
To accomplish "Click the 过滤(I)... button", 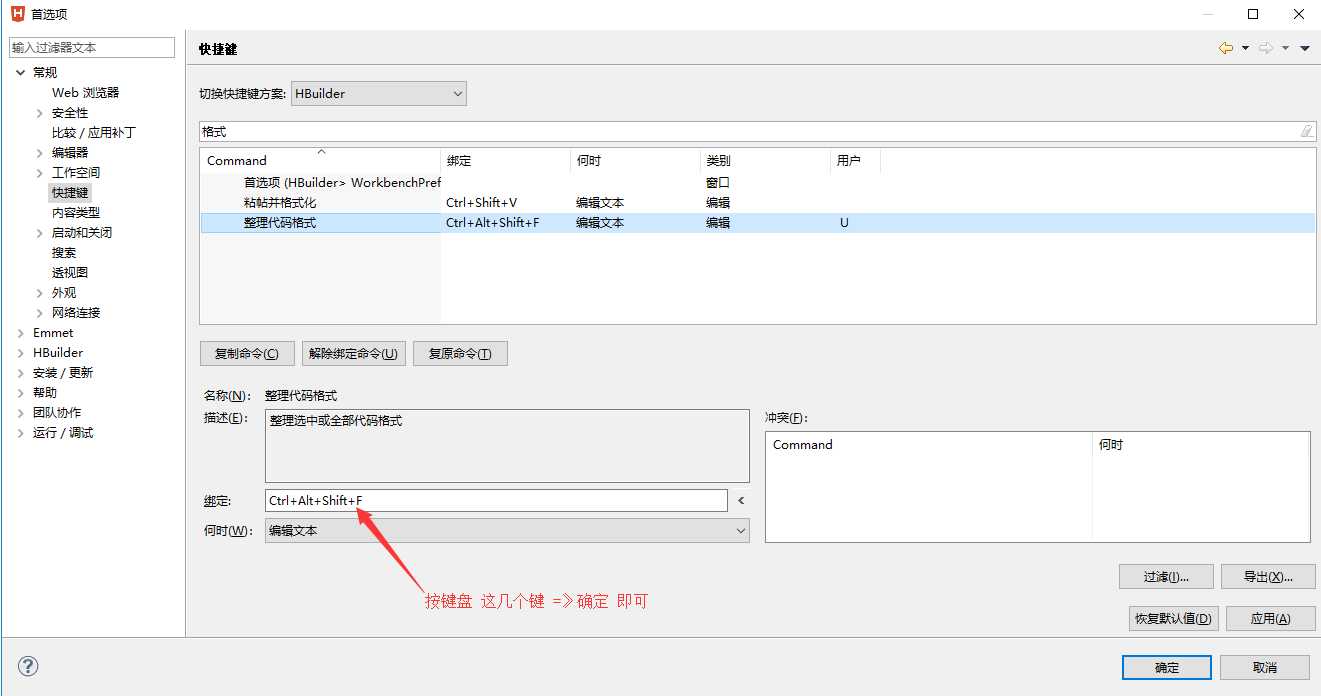I will (1166, 576).
